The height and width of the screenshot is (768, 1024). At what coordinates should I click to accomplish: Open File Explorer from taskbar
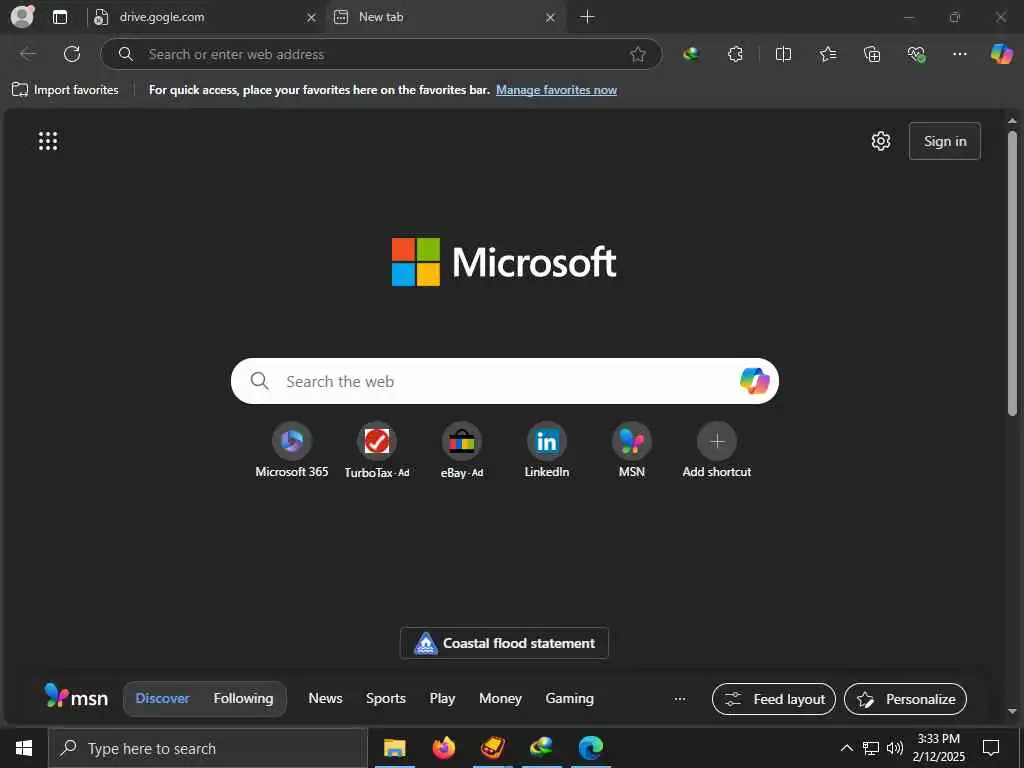[394, 748]
